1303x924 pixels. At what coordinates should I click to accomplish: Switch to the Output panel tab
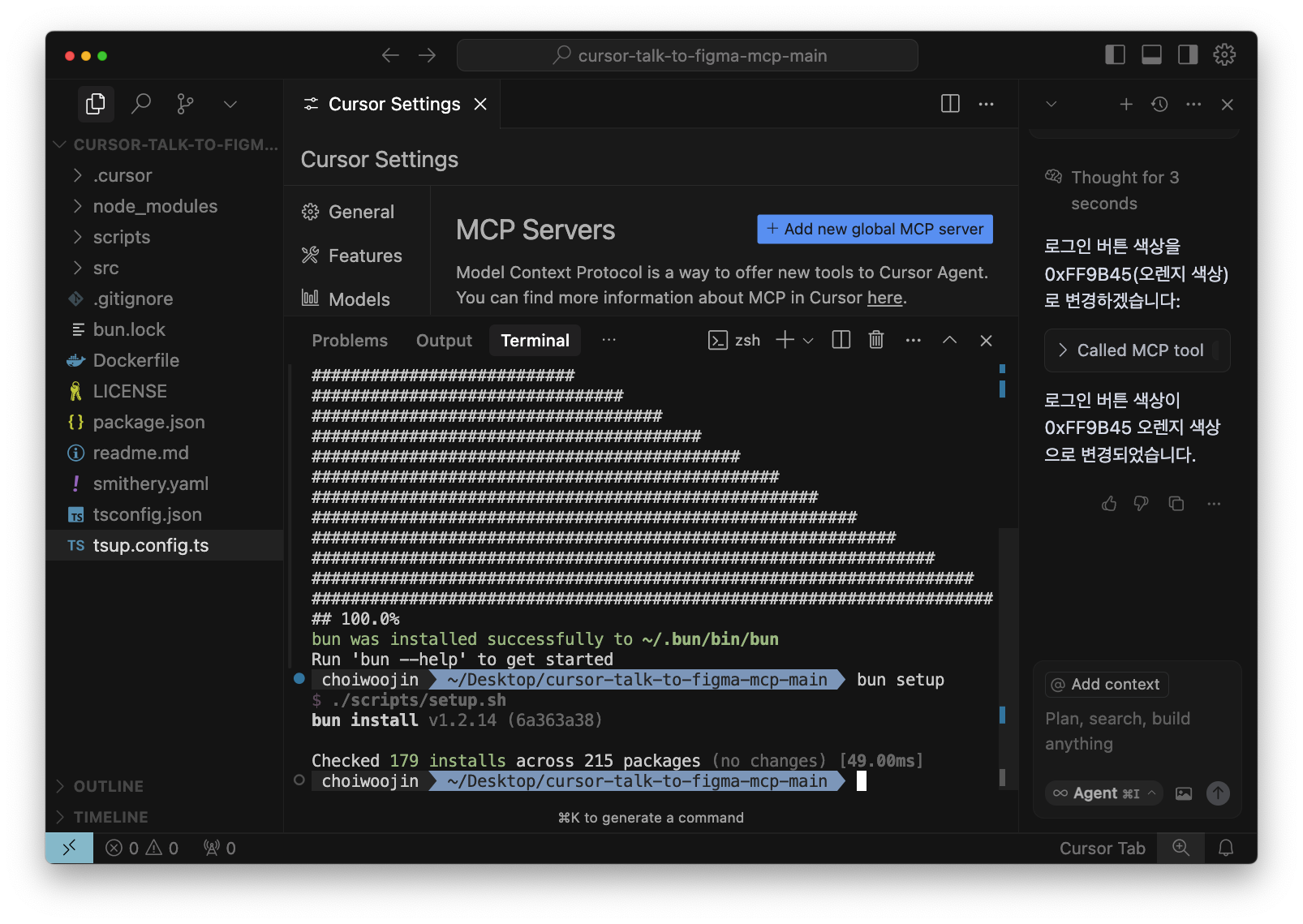[444, 341]
